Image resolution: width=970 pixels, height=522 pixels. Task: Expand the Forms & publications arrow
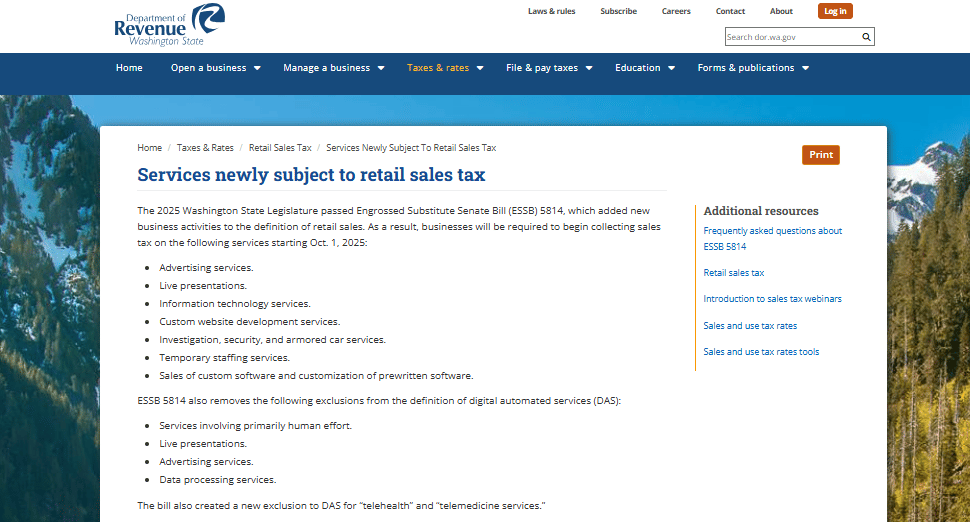pyautogui.click(x=805, y=68)
